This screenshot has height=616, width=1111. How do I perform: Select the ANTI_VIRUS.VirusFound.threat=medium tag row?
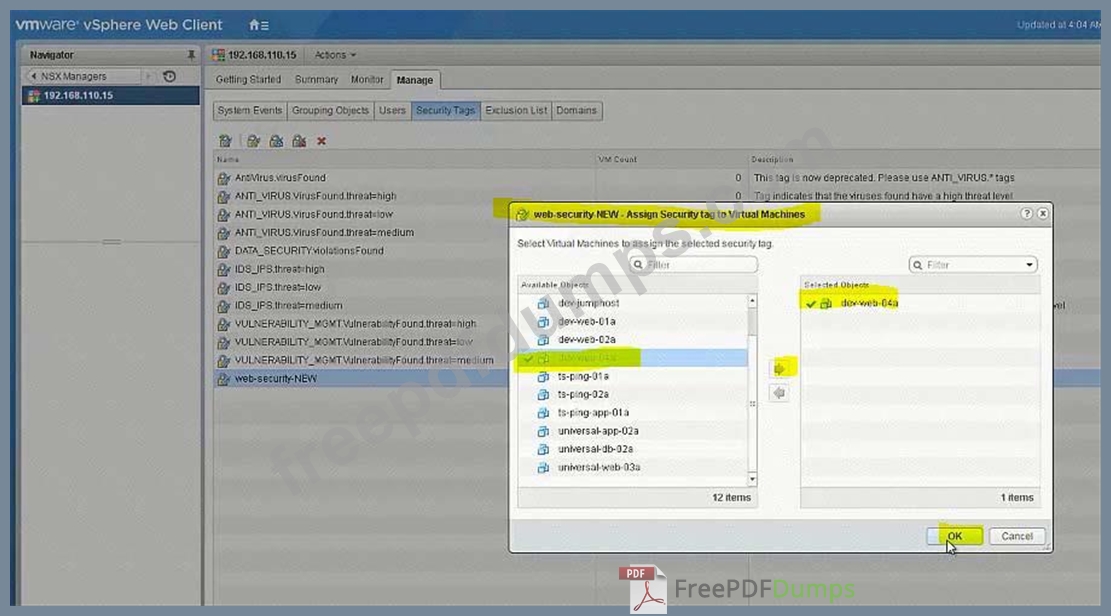(325, 233)
